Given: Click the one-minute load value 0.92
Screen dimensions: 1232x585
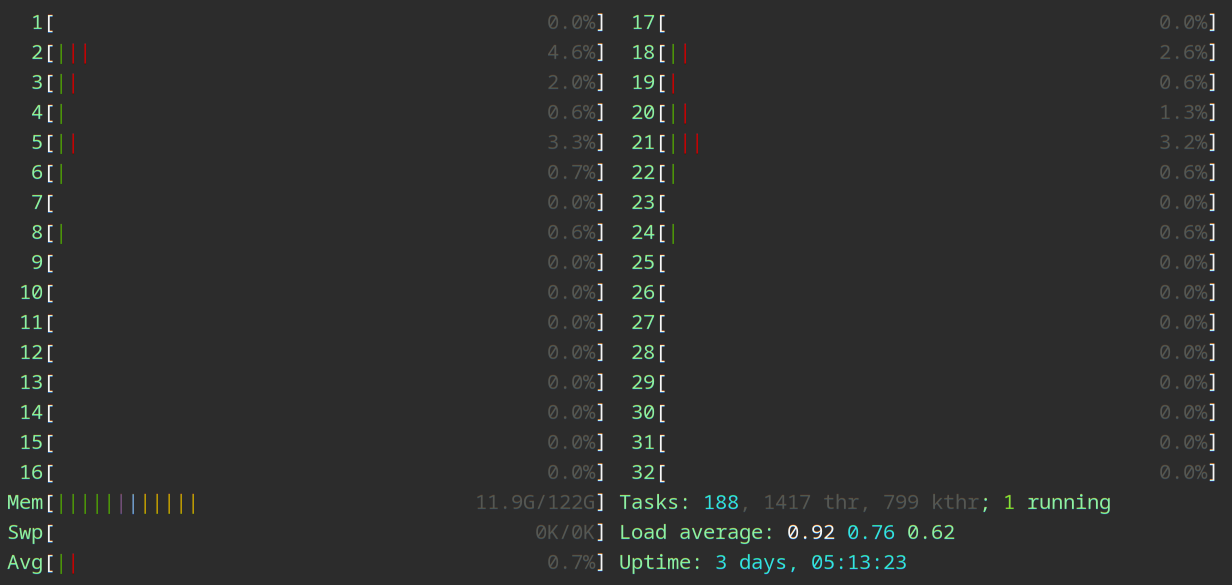Looking at the screenshot, I should (810, 533).
